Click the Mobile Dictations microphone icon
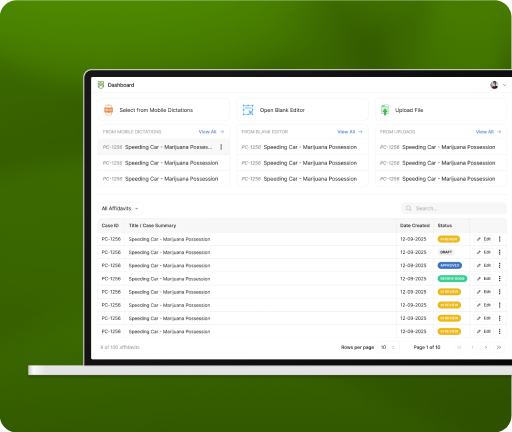512x432 pixels. click(x=108, y=110)
